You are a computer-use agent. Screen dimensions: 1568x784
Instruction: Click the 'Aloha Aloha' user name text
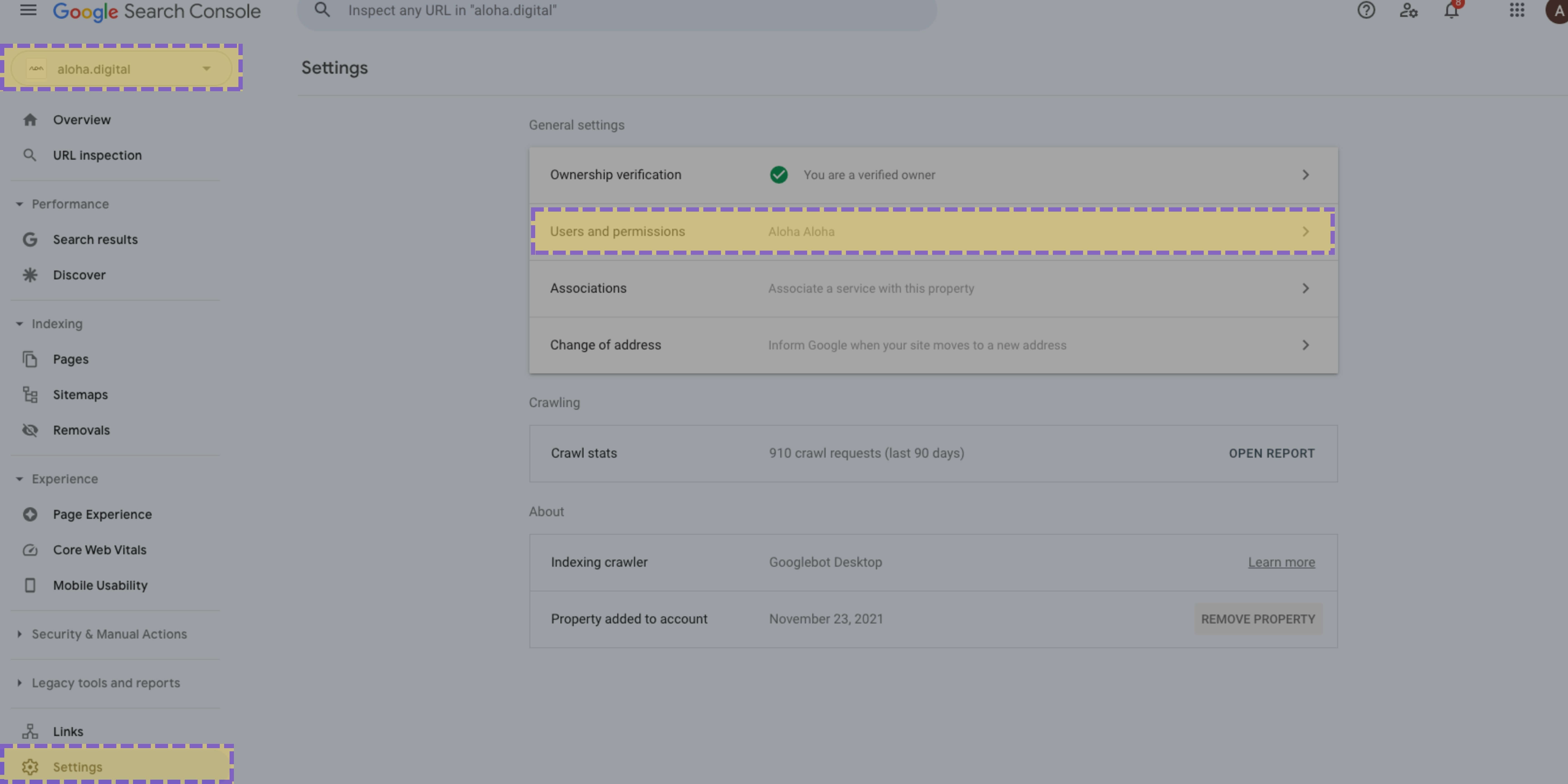[801, 231]
